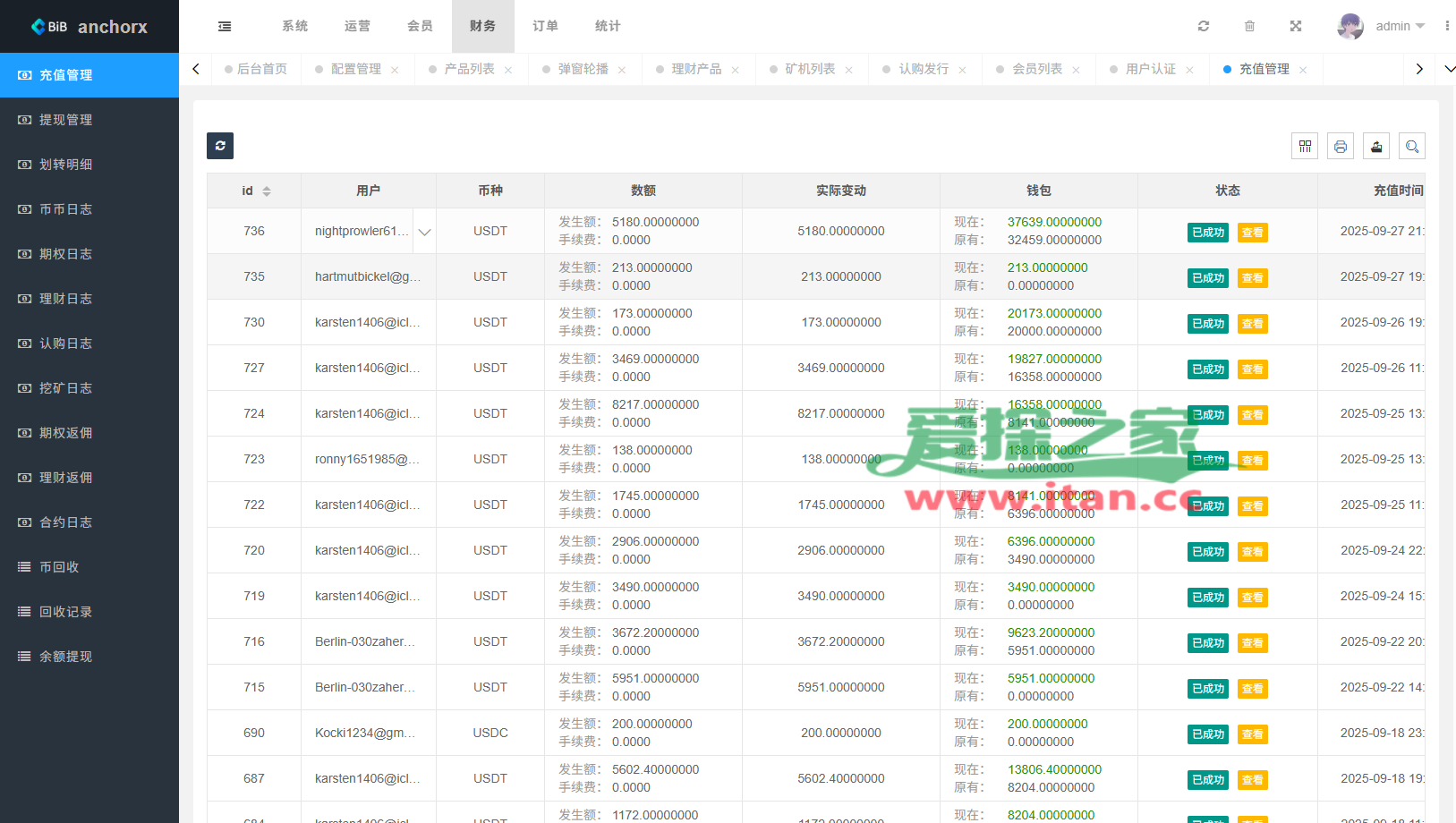Sort the table by id column
Image resolution: width=1456 pixels, height=823 pixels.
point(267,191)
